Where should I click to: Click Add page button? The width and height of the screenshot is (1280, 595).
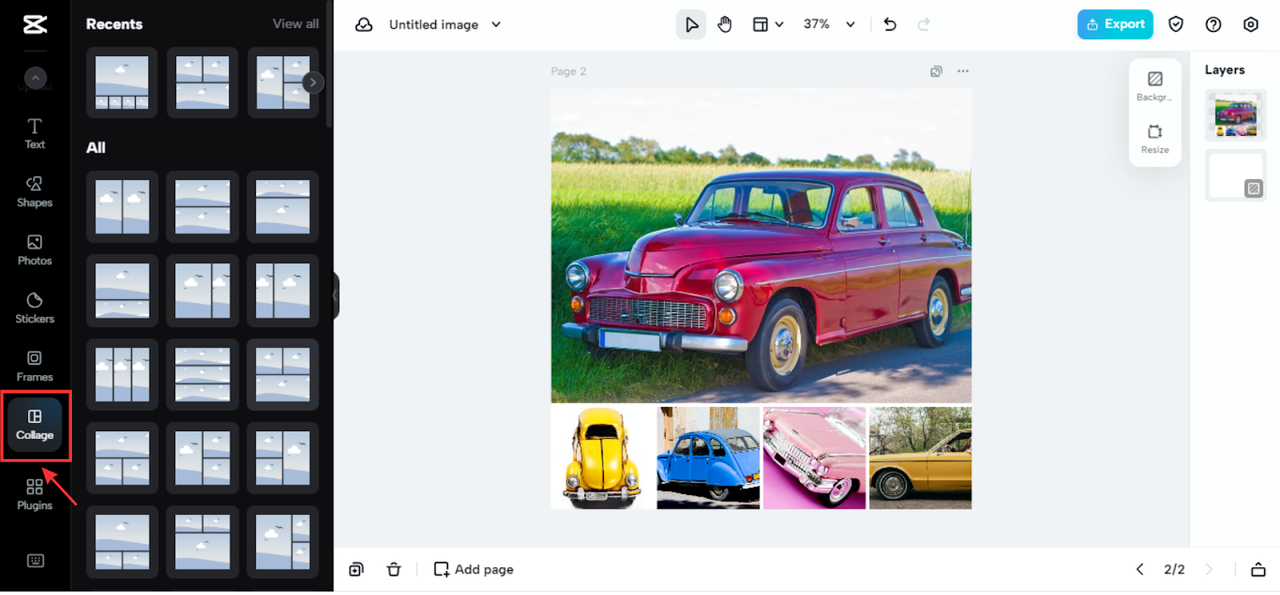coord(474,569)
